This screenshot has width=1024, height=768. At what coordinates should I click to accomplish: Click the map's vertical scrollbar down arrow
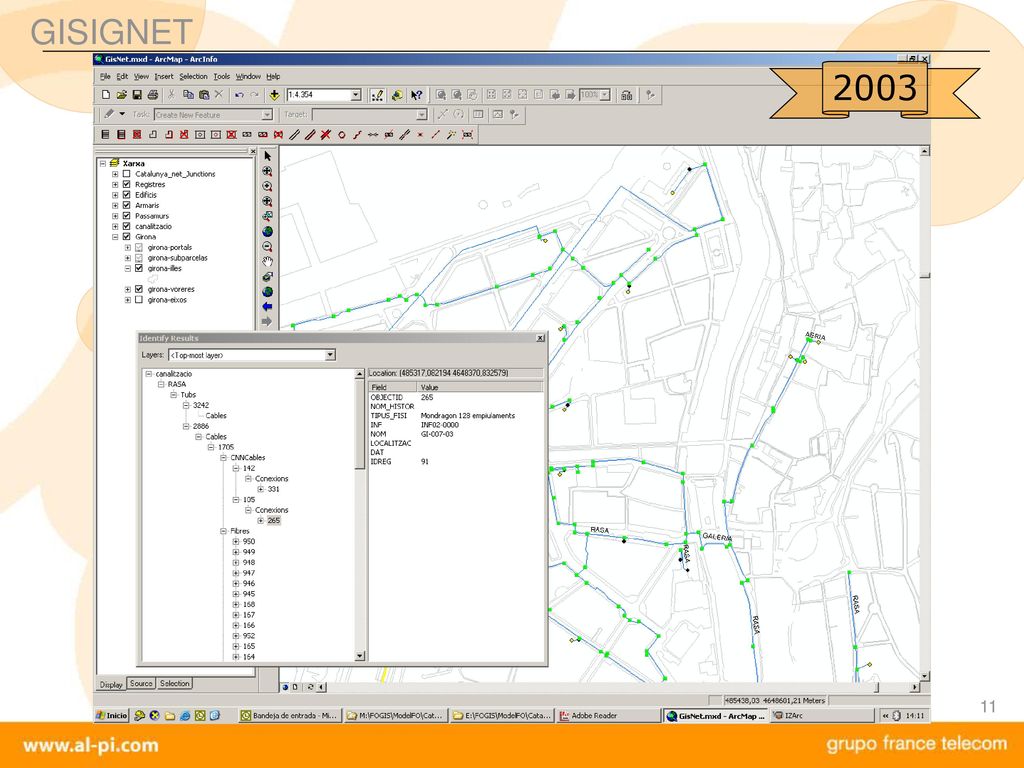(924, 676)
